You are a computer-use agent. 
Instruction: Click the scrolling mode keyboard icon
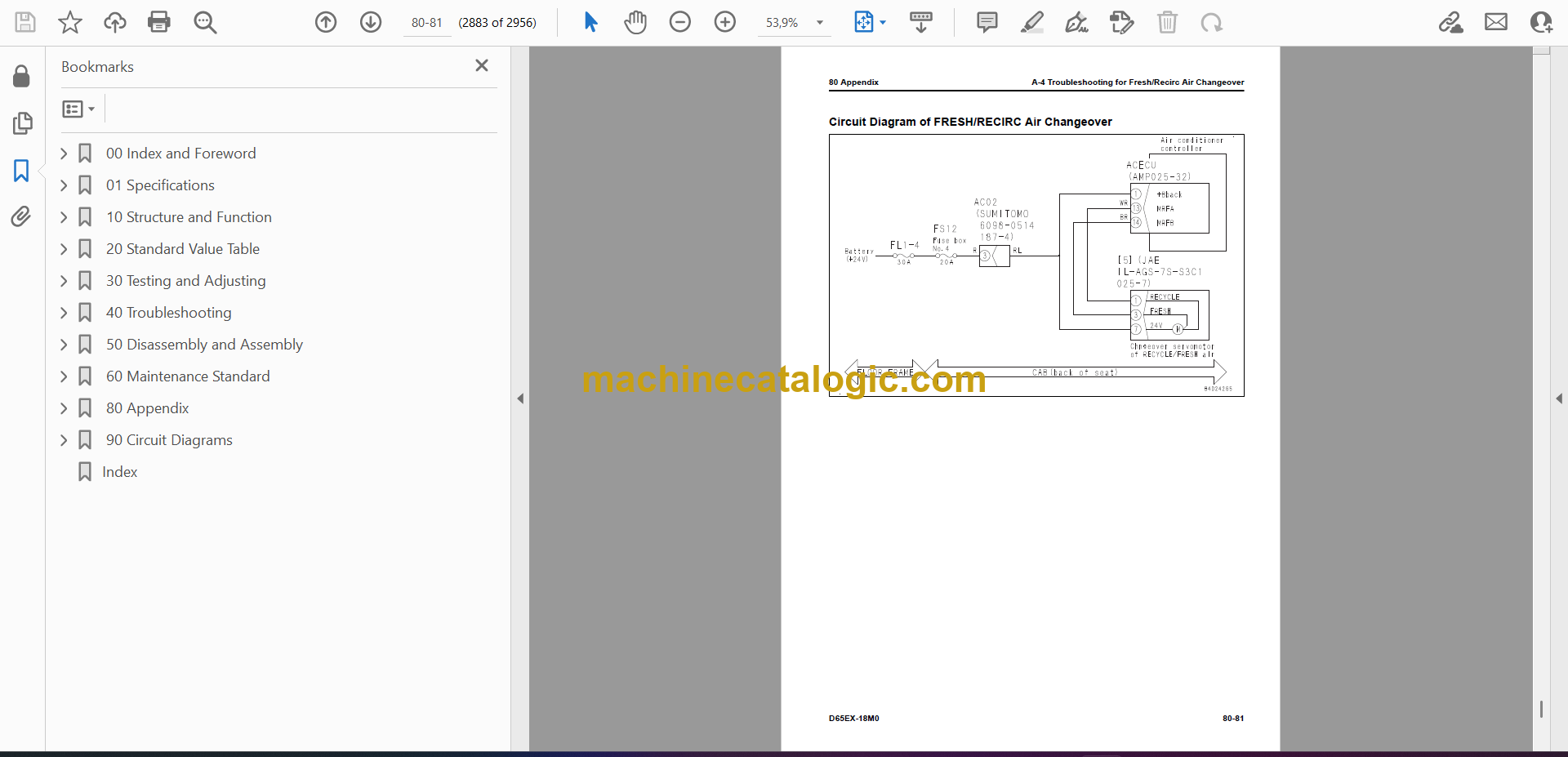click(x=921, y=22)
